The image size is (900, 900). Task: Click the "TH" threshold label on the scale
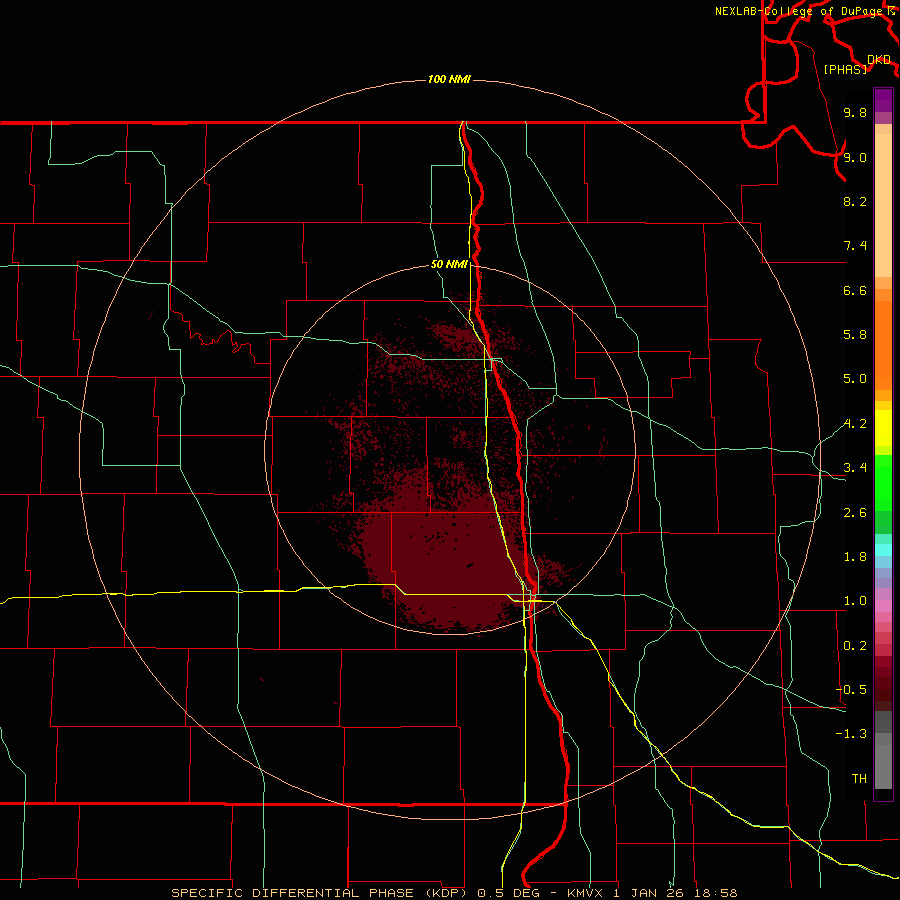[859, 779]
